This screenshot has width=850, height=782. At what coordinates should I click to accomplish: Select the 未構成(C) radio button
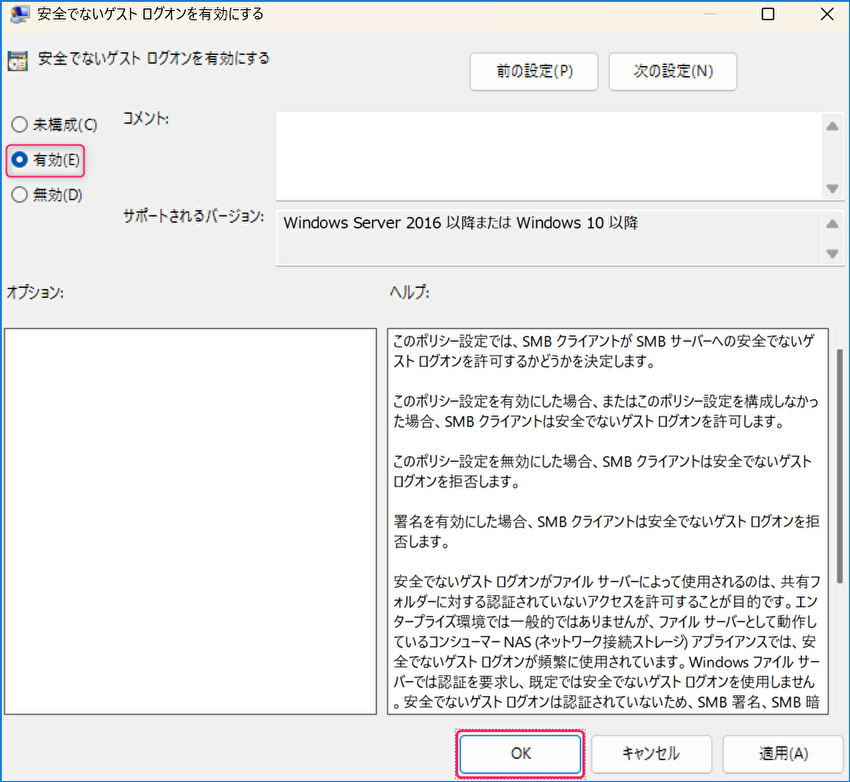(x=19, y=125)
